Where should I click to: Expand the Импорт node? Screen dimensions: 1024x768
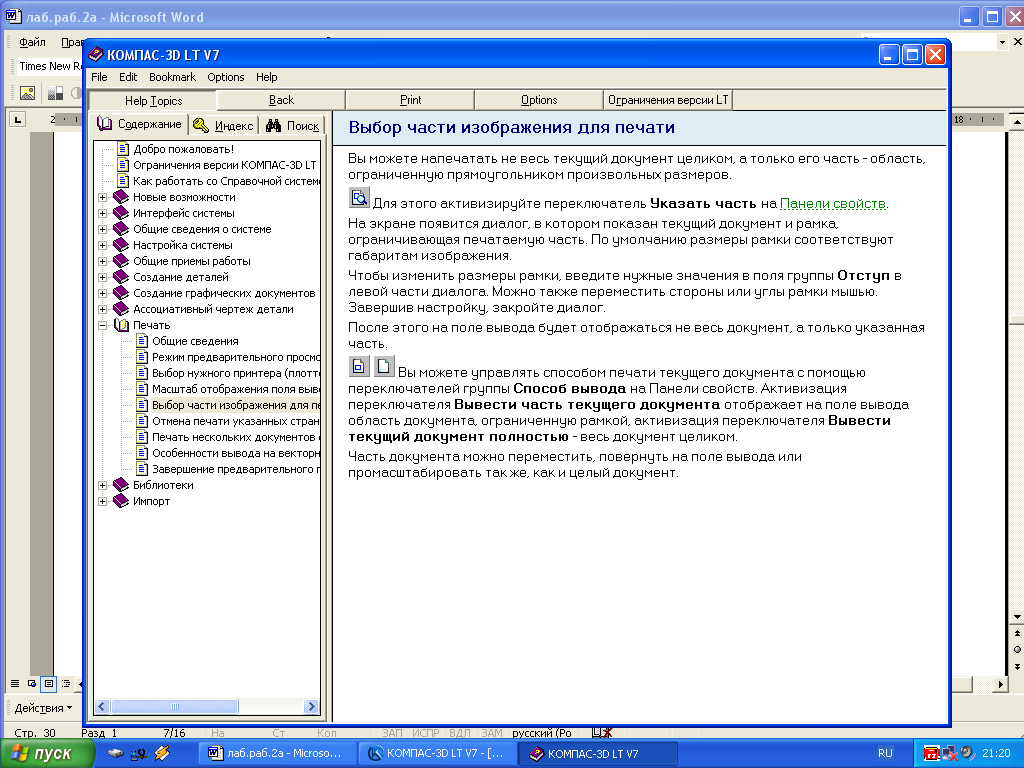(x=103, y=501)
